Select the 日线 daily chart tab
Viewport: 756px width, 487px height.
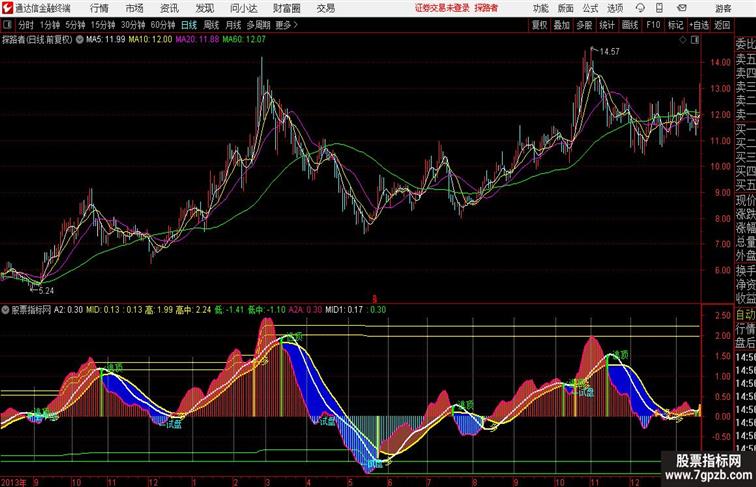(189, 25)
